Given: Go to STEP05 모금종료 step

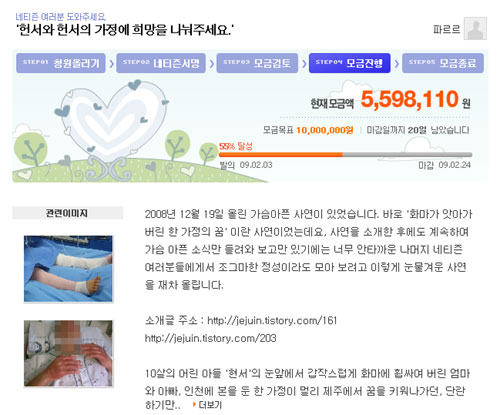Looking at the screenshot, I should (443, 63).
